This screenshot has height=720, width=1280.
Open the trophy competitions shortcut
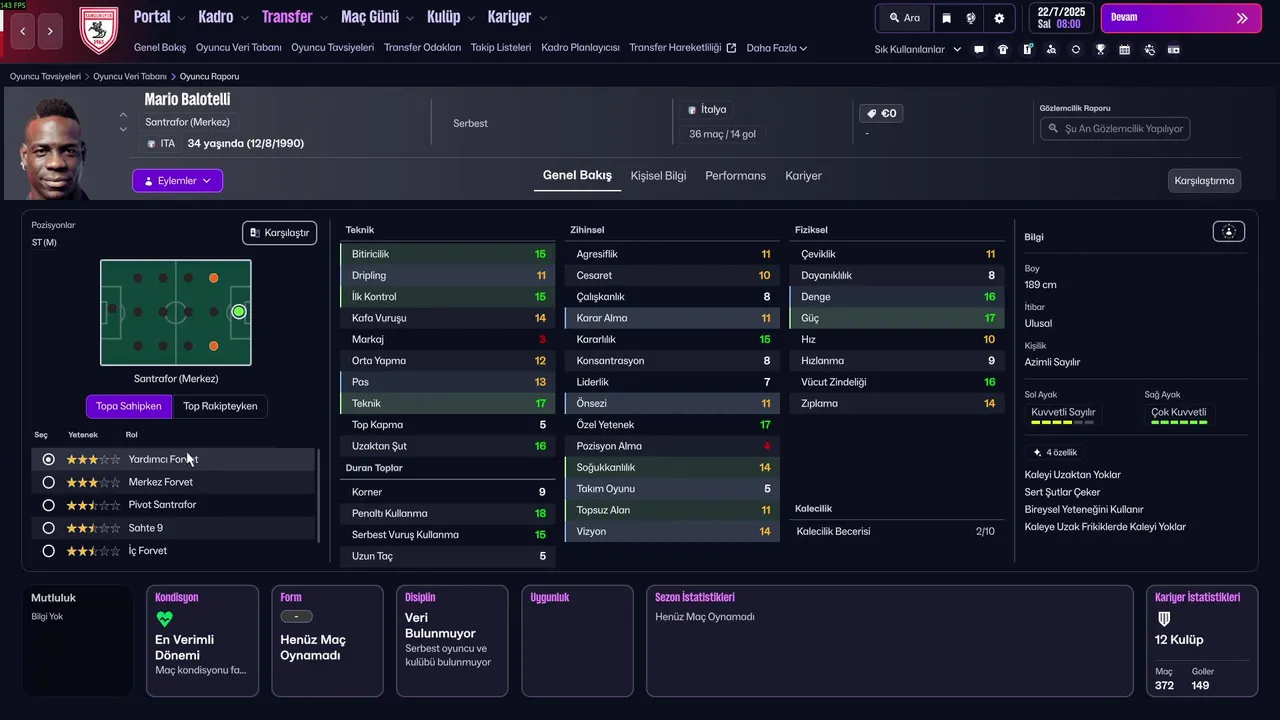(x=1100, y=49)
